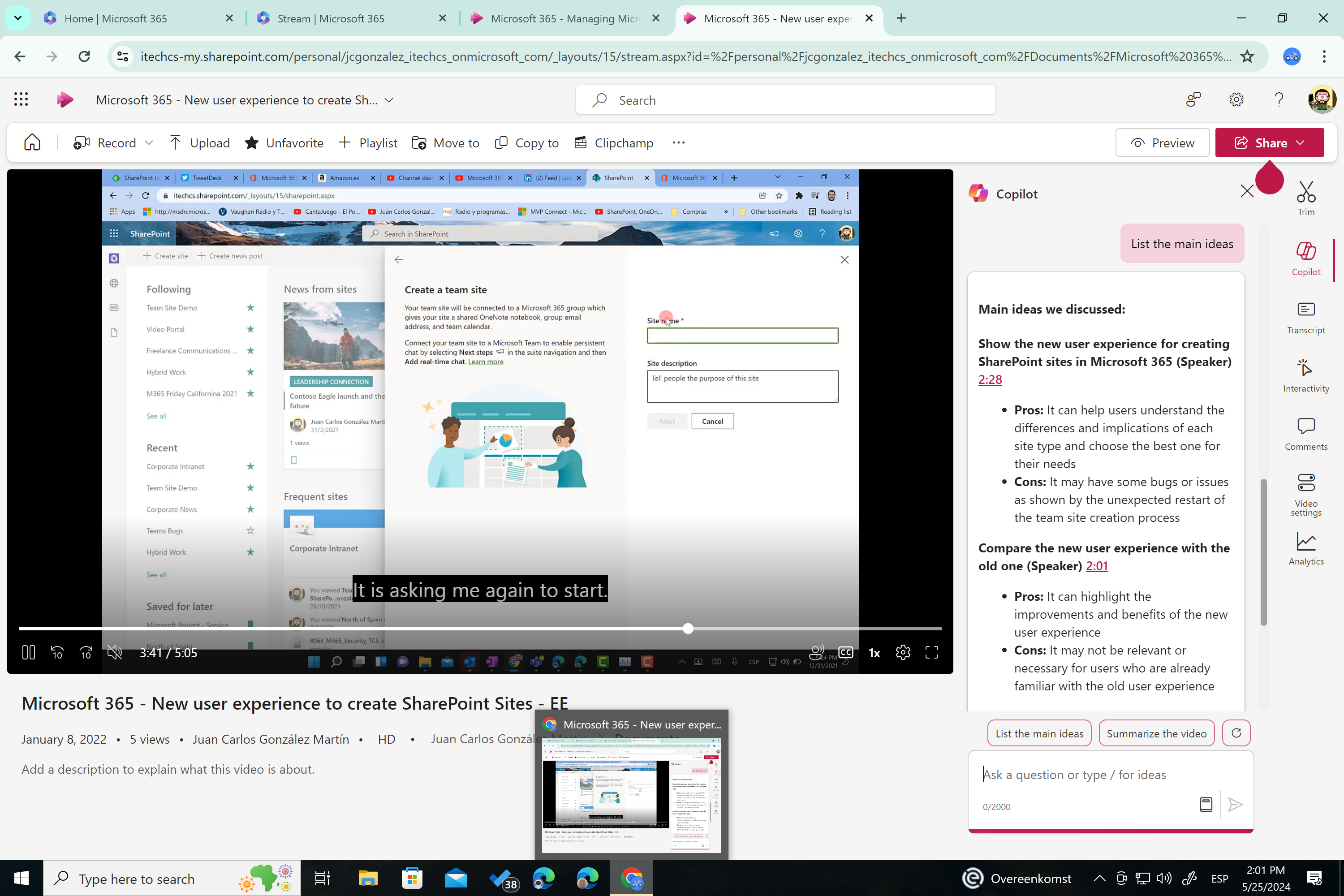
Task: Click the 2:28 timestamp link in Copilot
Action: click(990, 379)
